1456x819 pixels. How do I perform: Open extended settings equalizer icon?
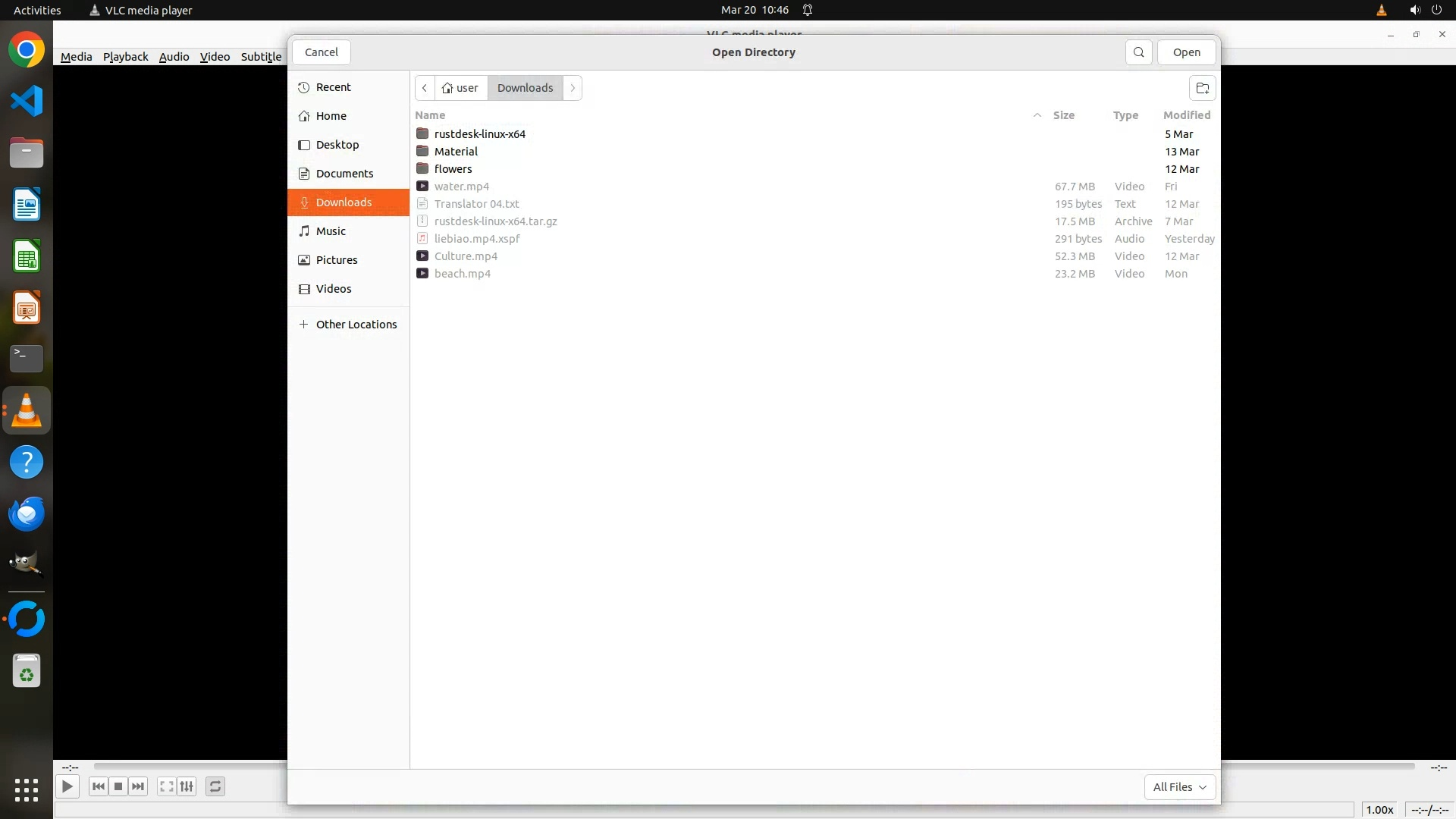(x=187, y=786)
